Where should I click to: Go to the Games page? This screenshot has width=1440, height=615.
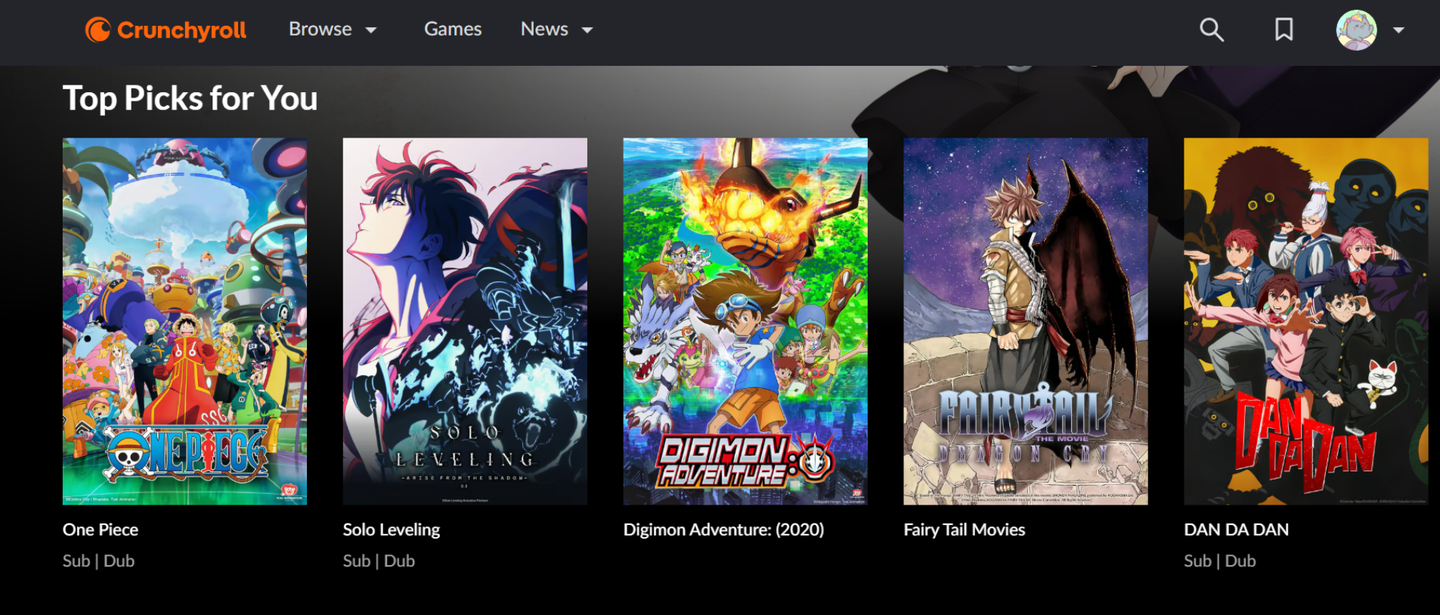pos(453,29)
